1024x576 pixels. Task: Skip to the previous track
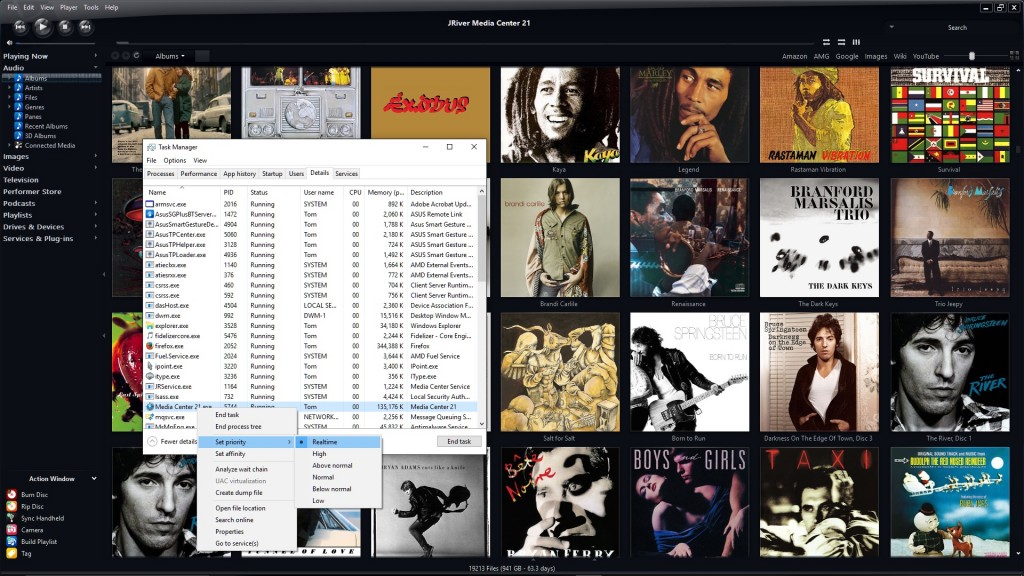tap(20, 27)
